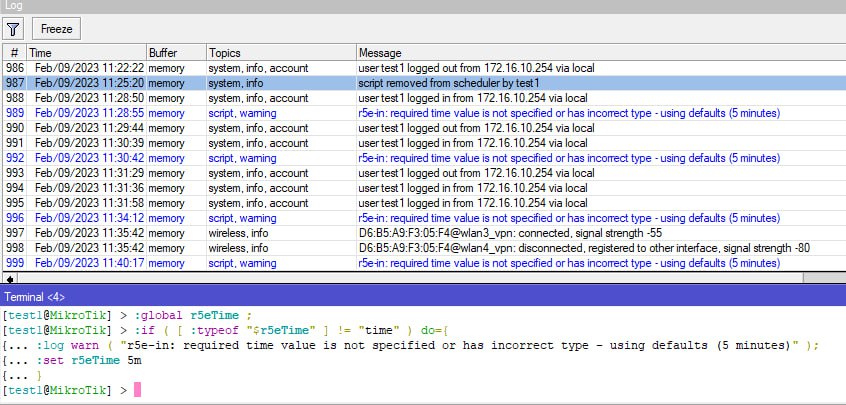Click the ':global r5eTime' terminal line

127,315
